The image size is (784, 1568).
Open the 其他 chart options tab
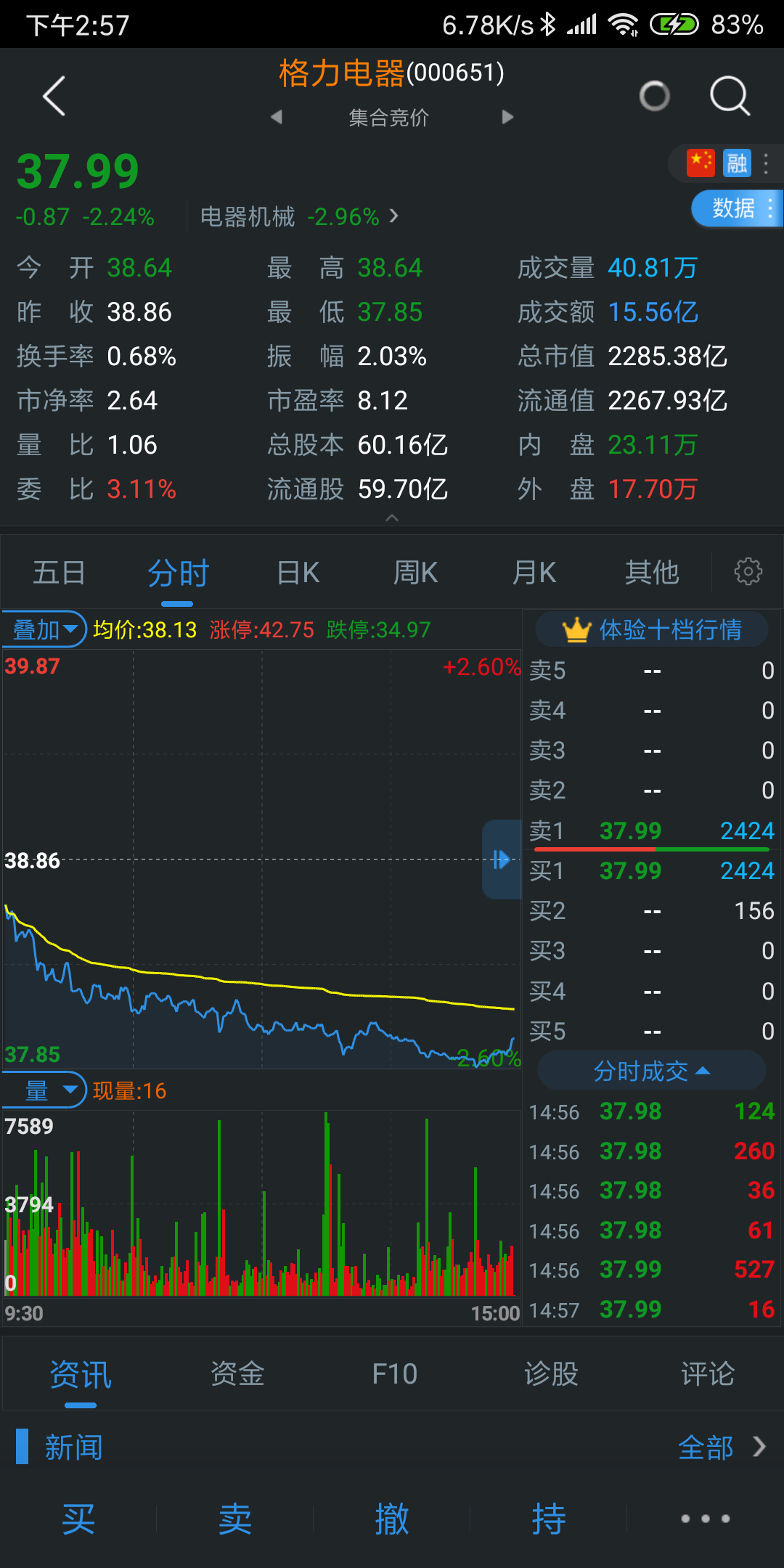click(x=652, y=573)
